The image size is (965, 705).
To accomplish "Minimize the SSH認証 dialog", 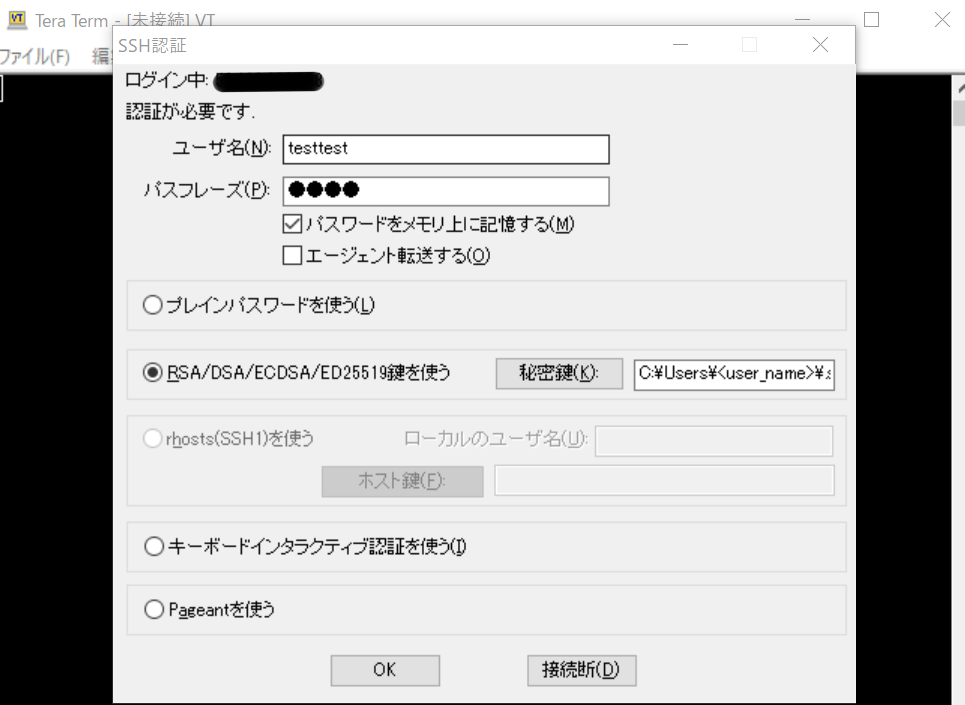I will tap(681, 45).
